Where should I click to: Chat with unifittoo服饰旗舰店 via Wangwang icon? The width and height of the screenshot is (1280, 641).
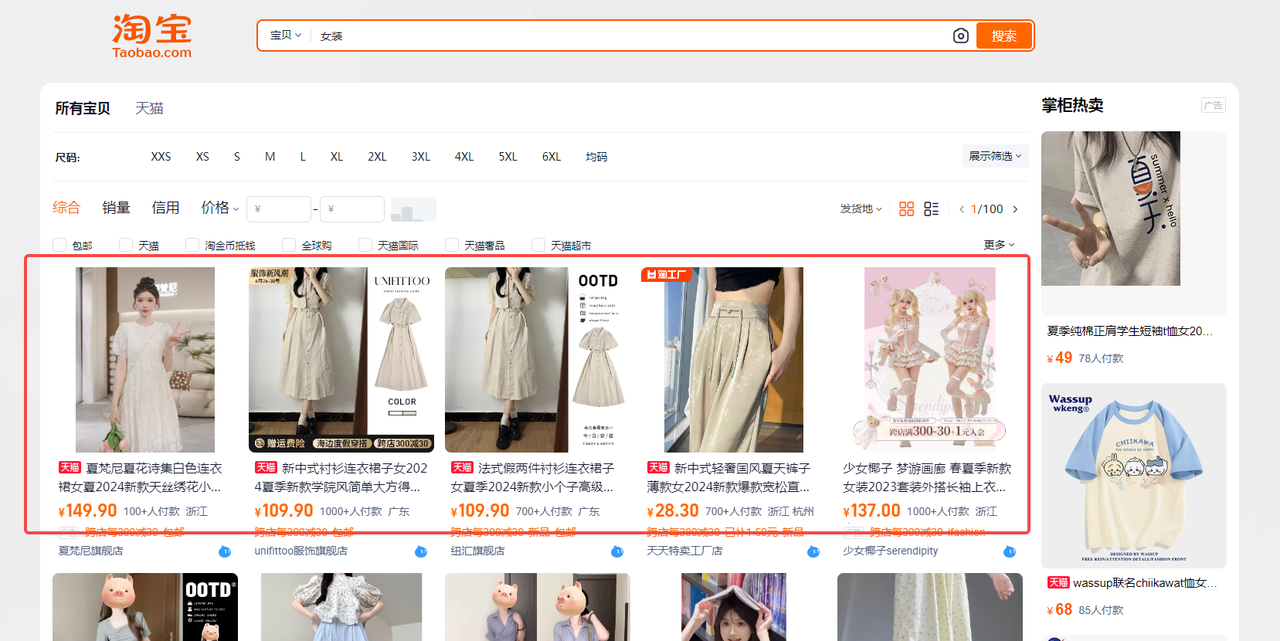421,551
